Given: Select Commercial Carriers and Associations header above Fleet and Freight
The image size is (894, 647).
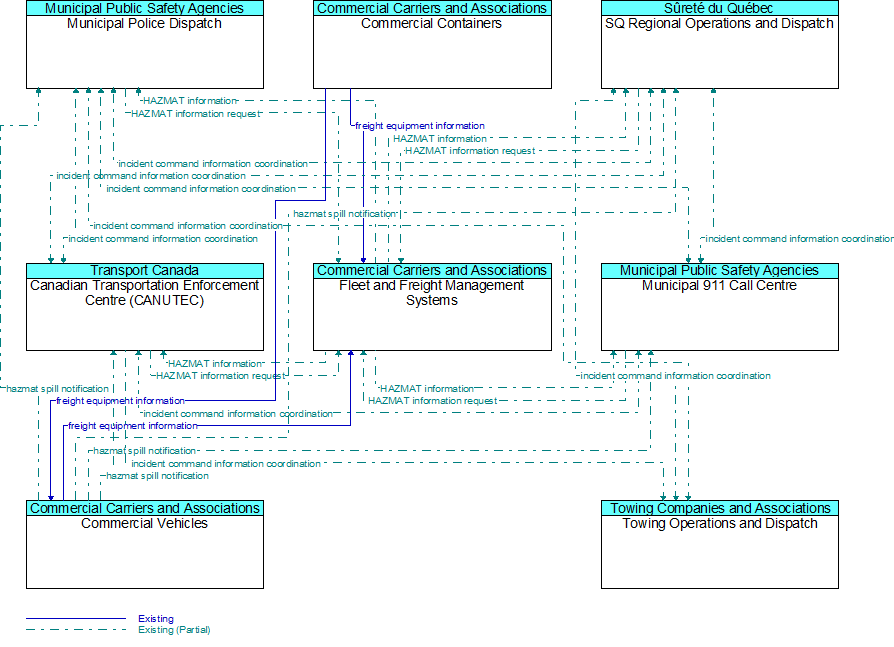Looking at the screenshot, I should 432,271.
